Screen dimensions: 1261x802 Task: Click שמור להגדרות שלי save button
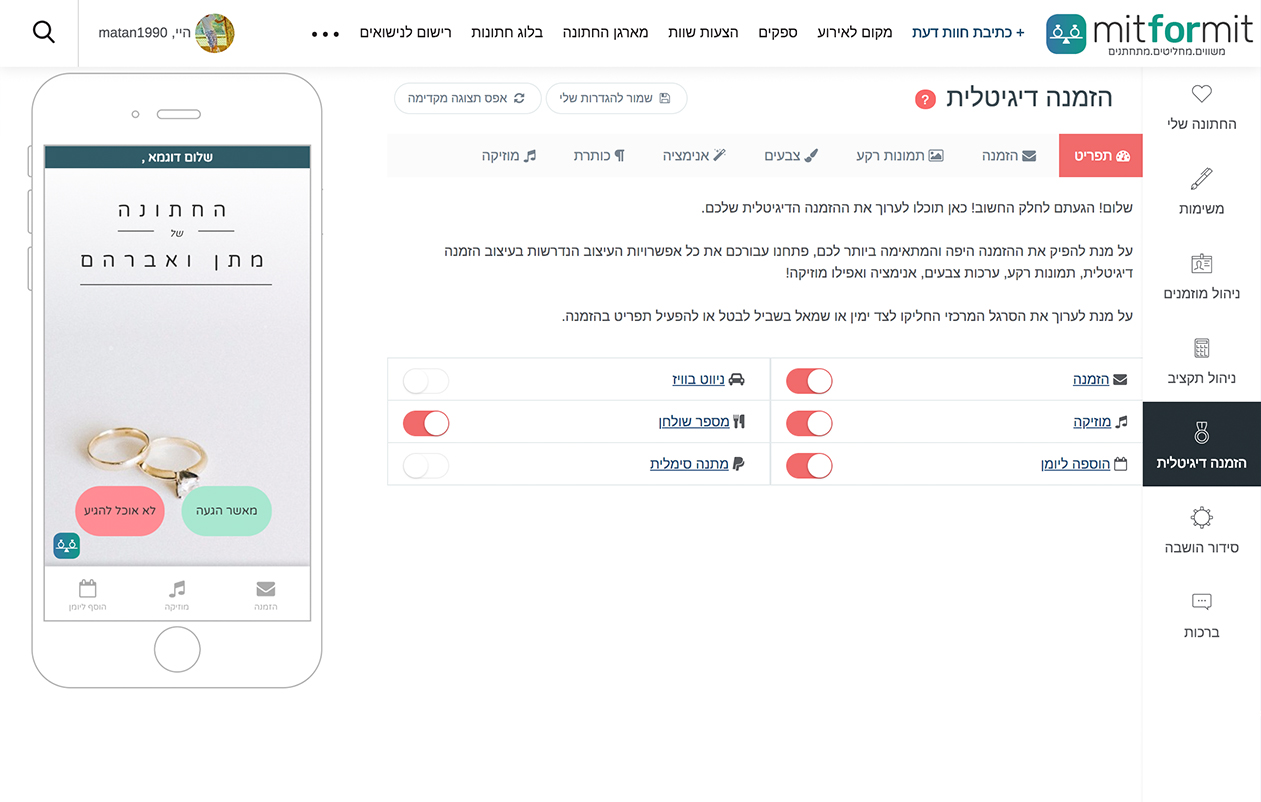pos(616,98)
